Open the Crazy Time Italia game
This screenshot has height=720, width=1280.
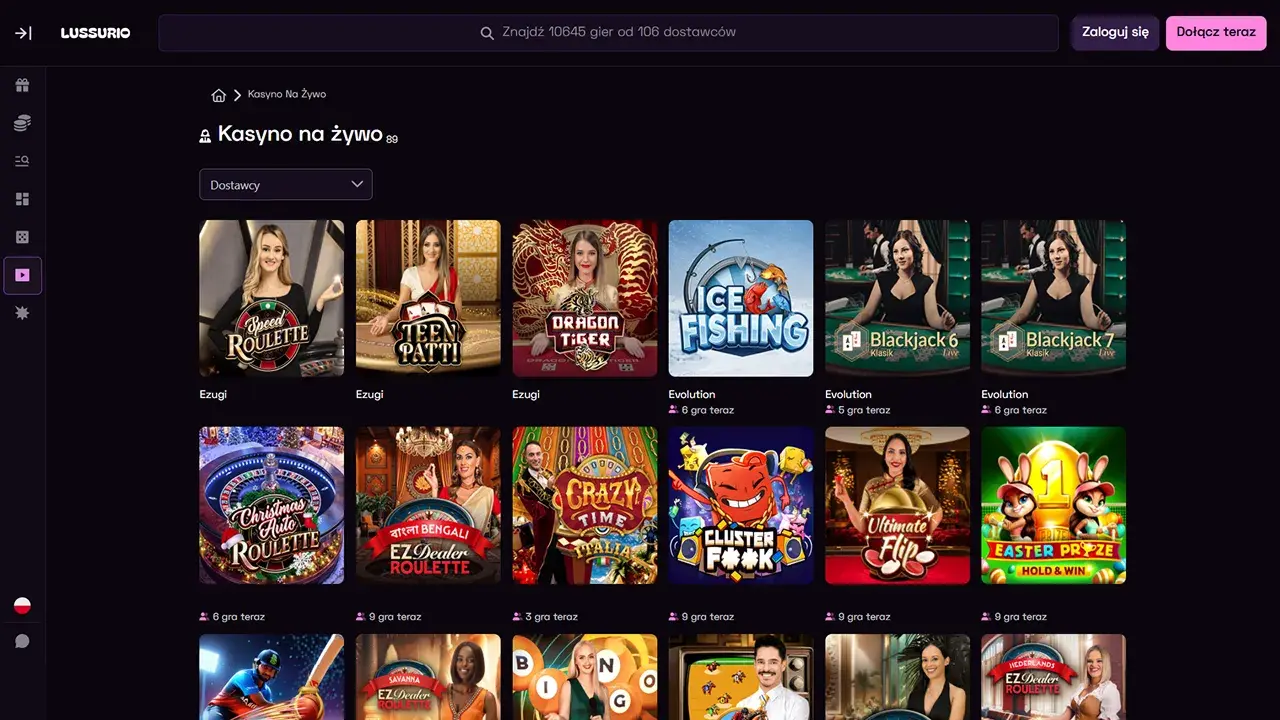pyautogui.click(x=585, y=505)
